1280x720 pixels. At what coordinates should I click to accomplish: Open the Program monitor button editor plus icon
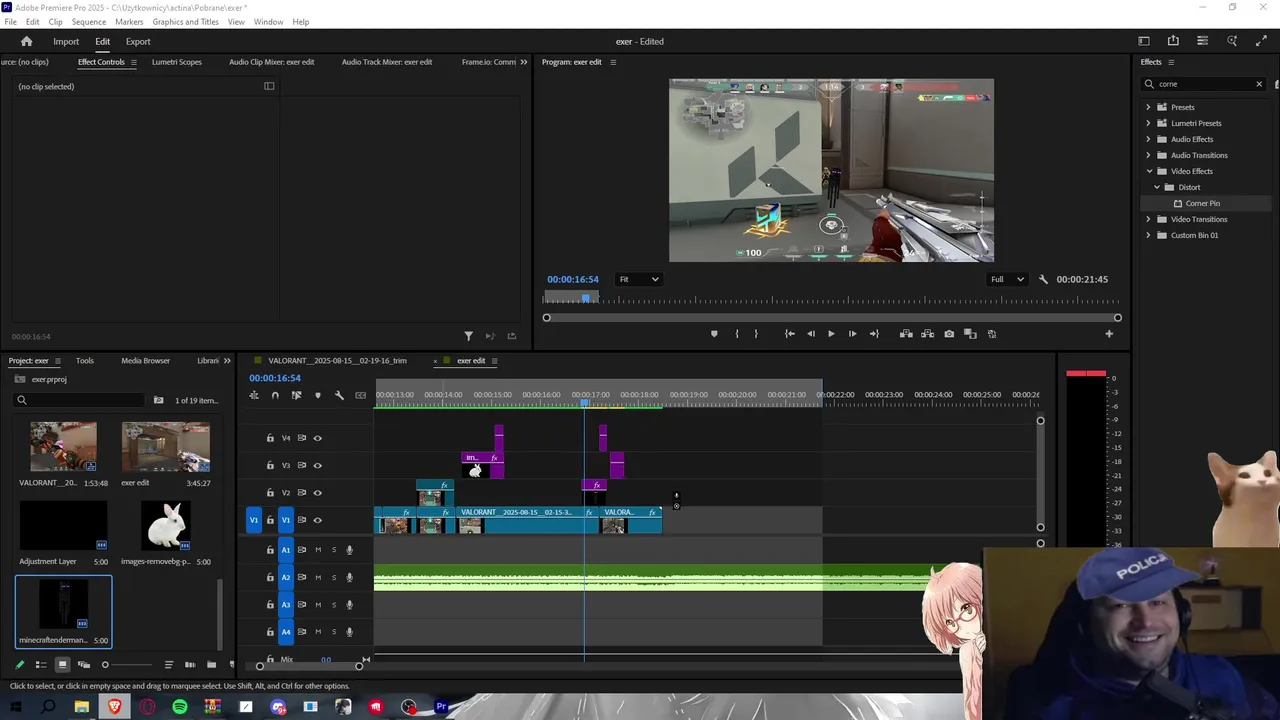pyautogui.click(x=1109, y=334)
